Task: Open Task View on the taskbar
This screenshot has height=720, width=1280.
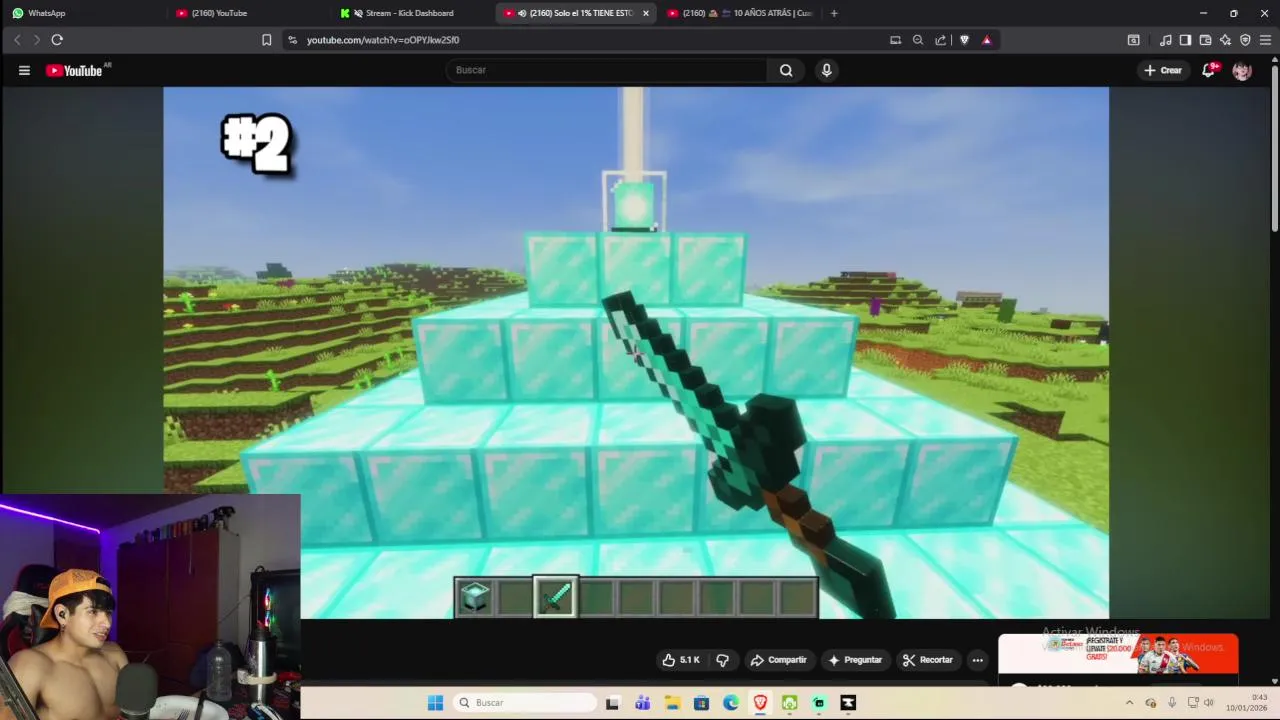Action: (x=612, y=703)
